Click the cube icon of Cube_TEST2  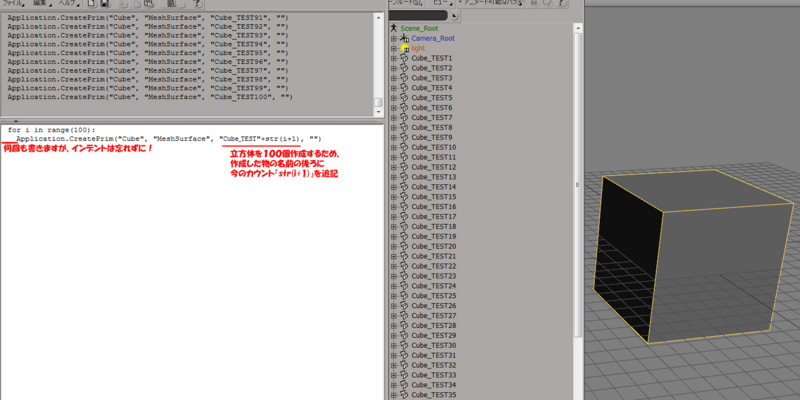tap(404, 68)
